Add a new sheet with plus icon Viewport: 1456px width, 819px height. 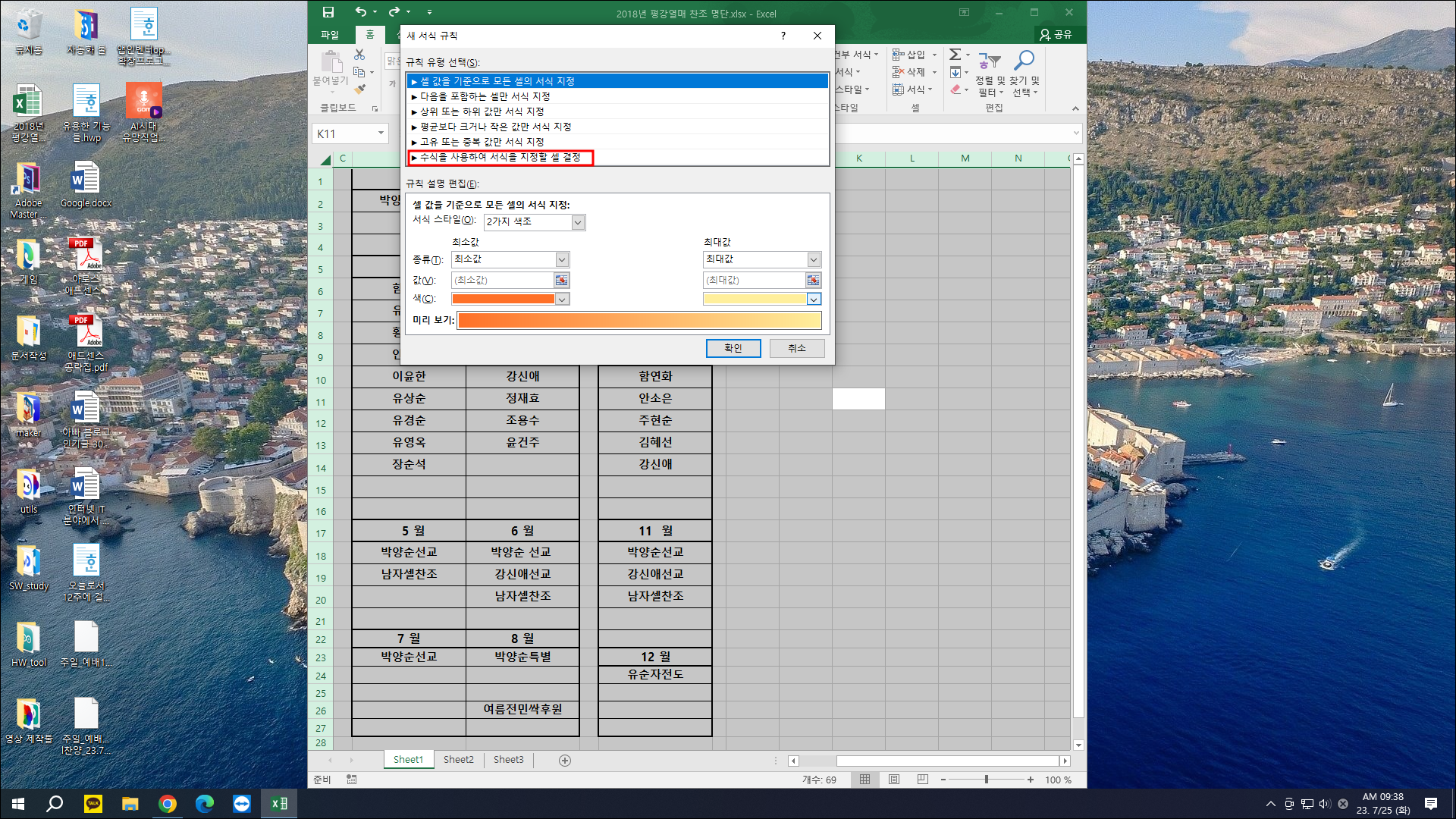tap(564, 760)
